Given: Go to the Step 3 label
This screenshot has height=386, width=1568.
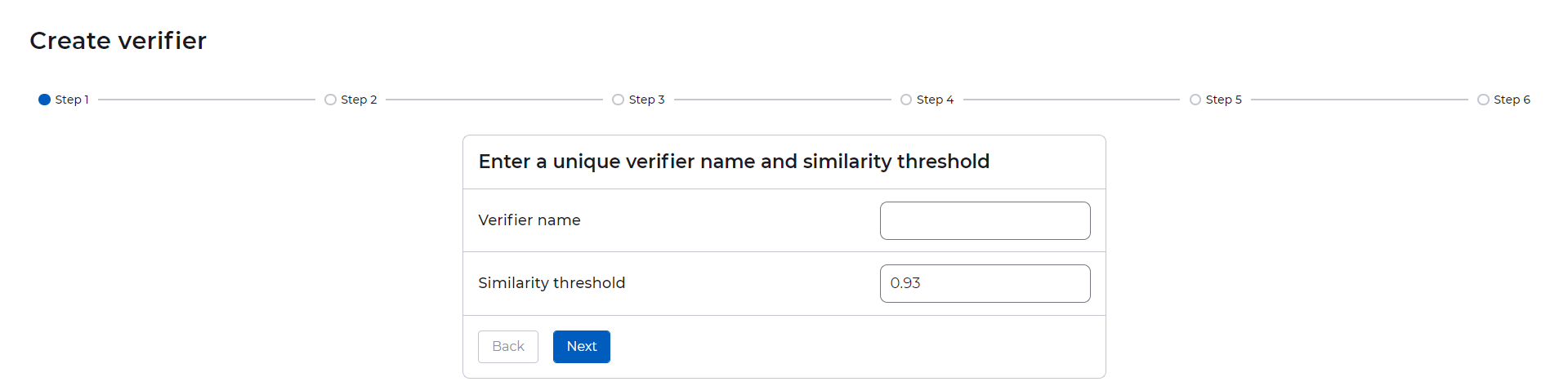Looking at the screenshot, I should tap(646, 100).
